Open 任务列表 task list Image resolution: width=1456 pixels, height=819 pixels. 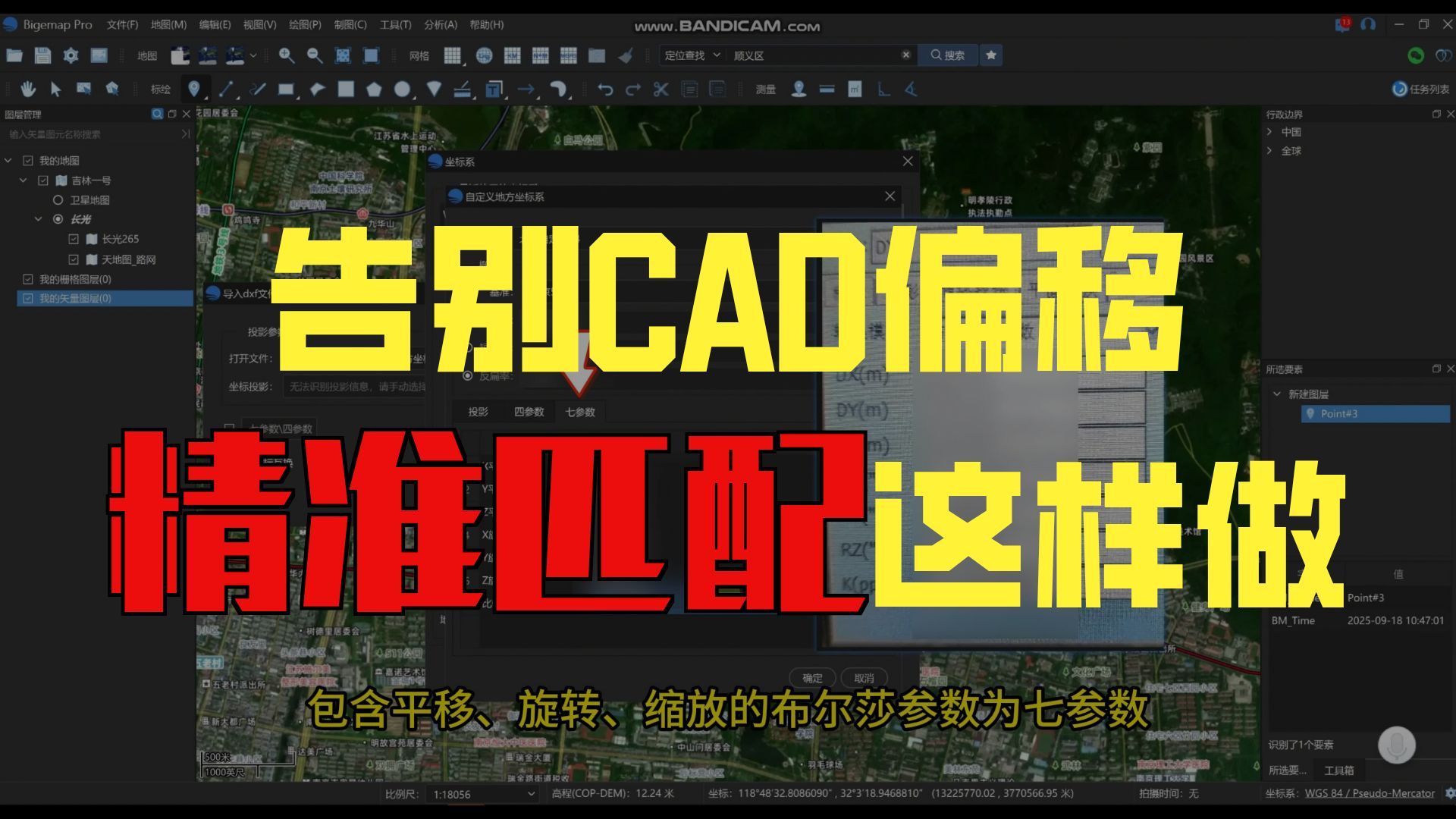pos(1421,89)
